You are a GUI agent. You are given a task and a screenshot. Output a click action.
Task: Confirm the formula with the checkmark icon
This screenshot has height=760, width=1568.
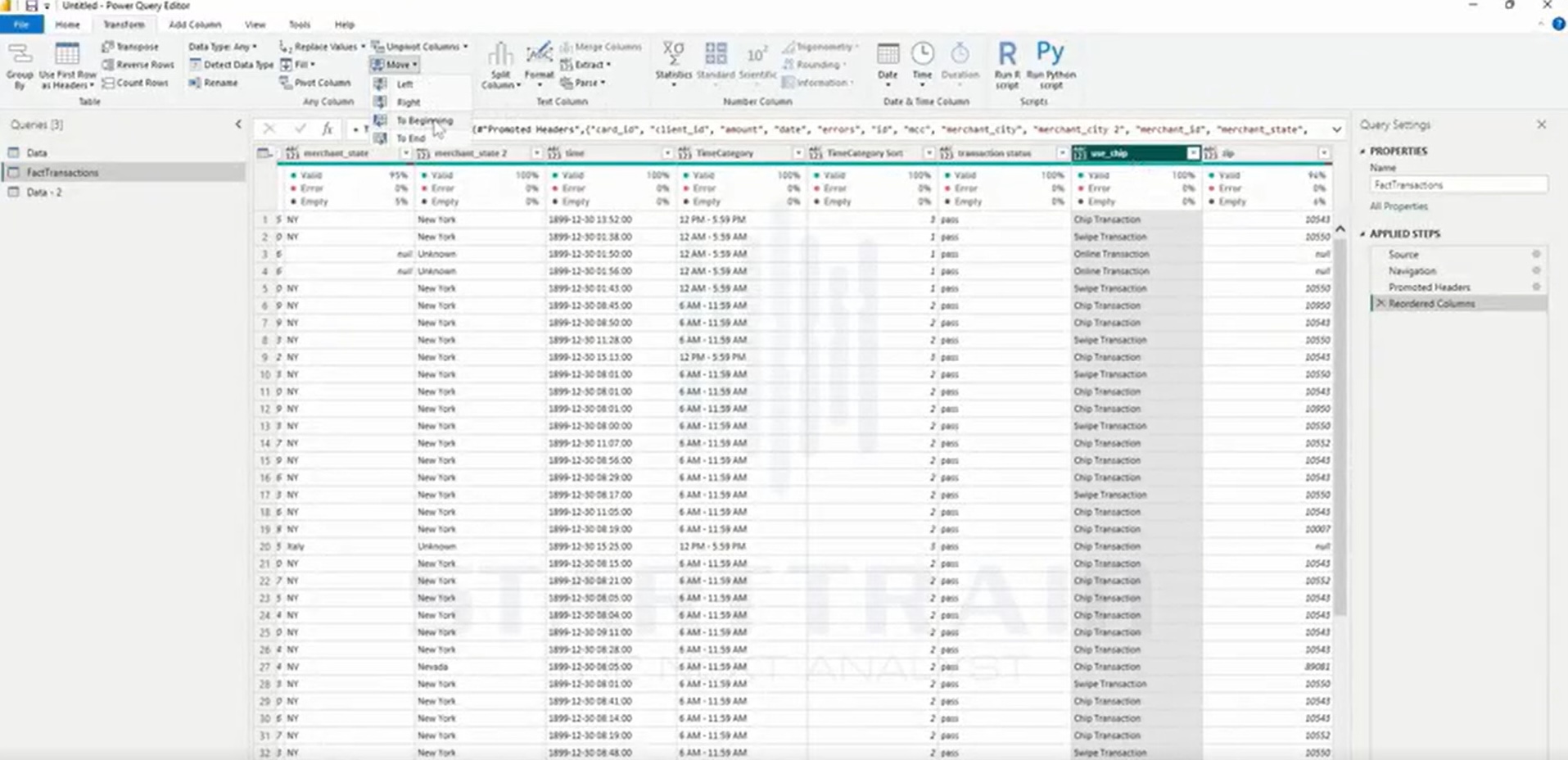coord(300,129)
